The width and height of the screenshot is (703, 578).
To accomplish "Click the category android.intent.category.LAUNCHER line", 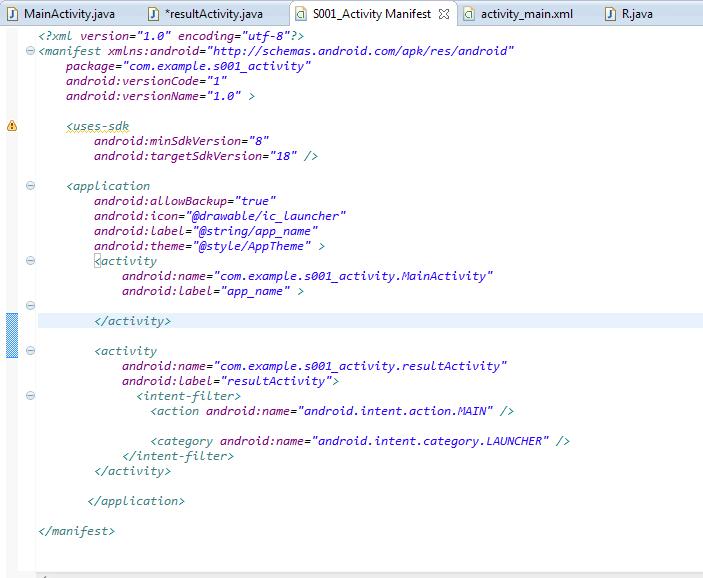I will click(x=360, y=441).
